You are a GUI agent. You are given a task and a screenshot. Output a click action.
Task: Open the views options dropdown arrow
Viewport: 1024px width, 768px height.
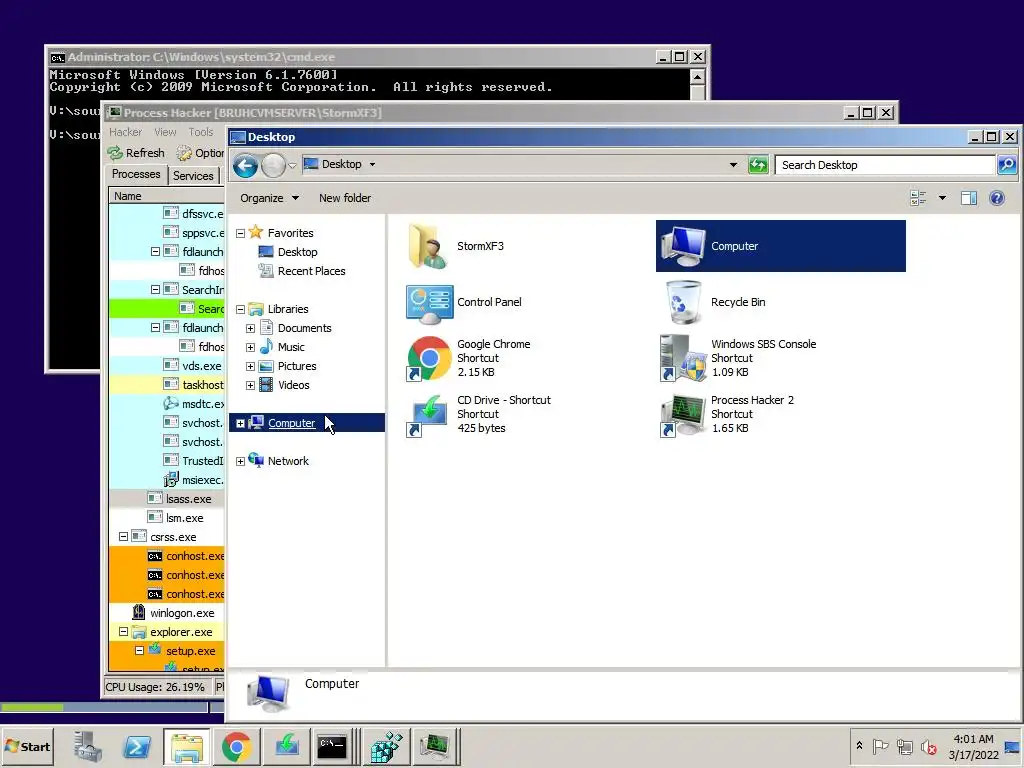point(942,198)
